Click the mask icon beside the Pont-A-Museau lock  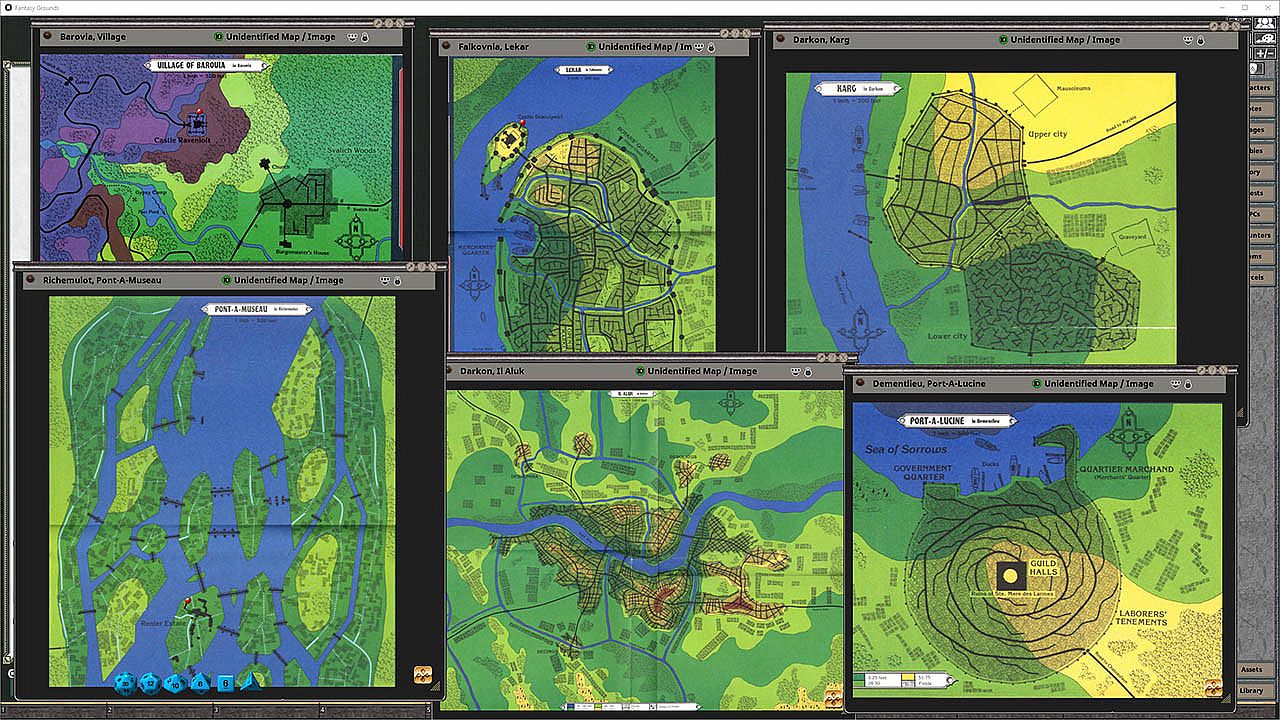[x=384, y=281]
